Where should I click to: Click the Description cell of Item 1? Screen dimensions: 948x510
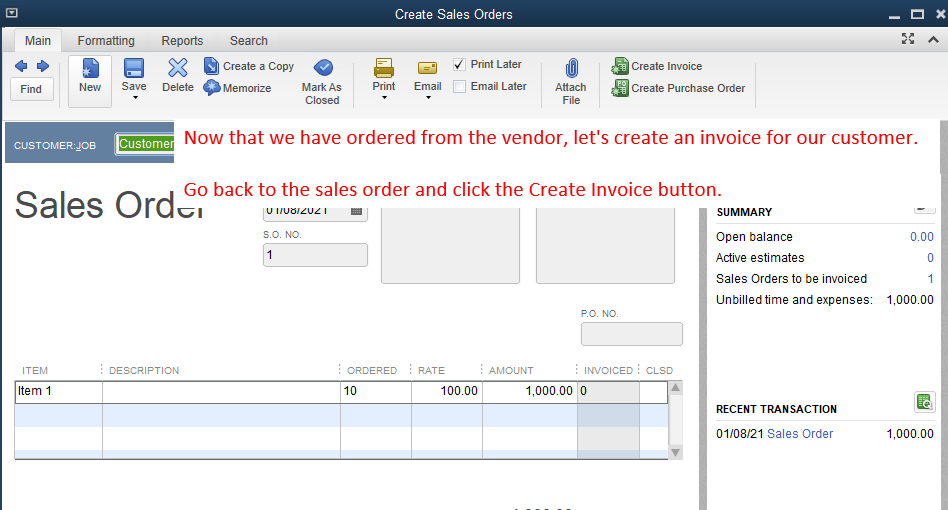point(221,391)
